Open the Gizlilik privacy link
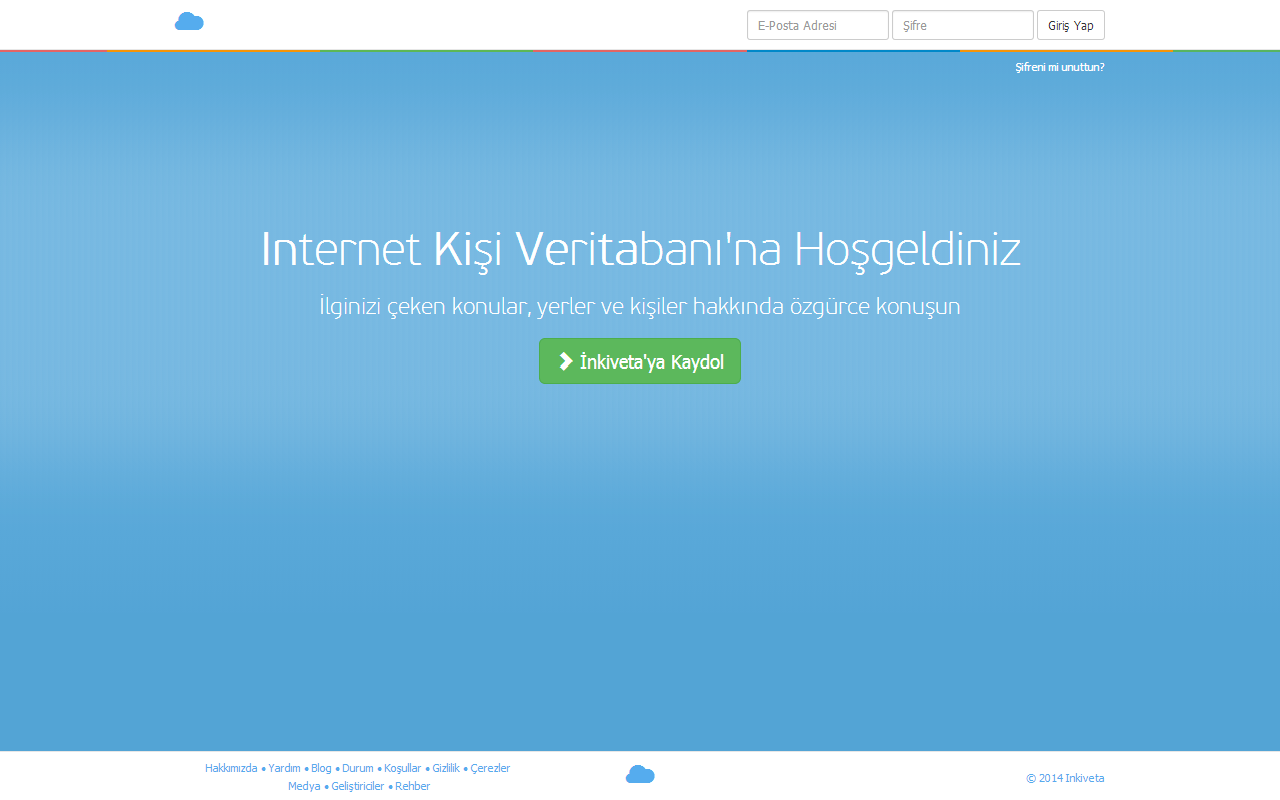 (446, 768)
